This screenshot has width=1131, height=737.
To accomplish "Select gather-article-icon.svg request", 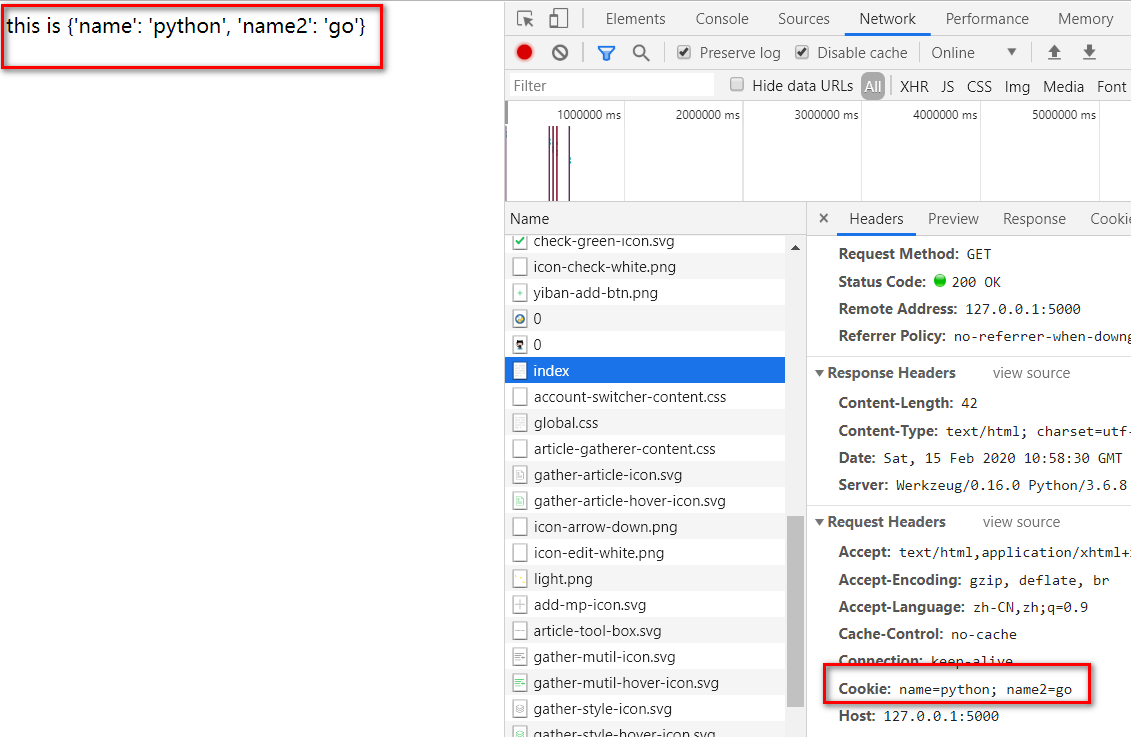I will (x=645, y=475).
